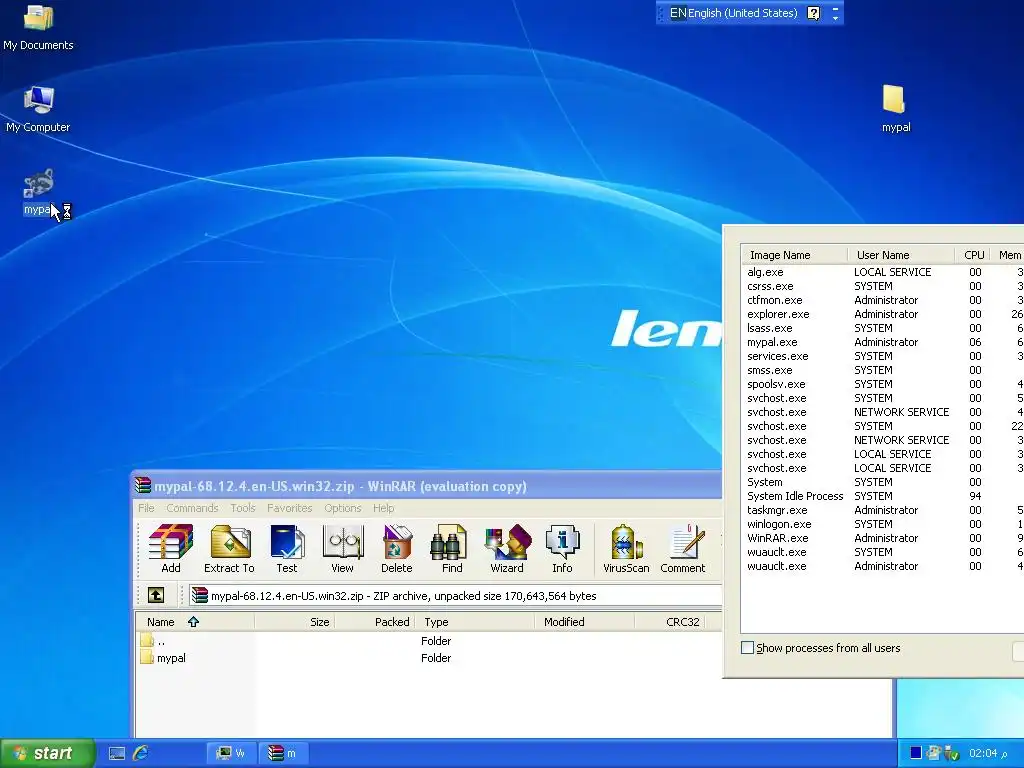
Task: Select services.exe process row
Action: pyautogui.click(x=883, y=356)
